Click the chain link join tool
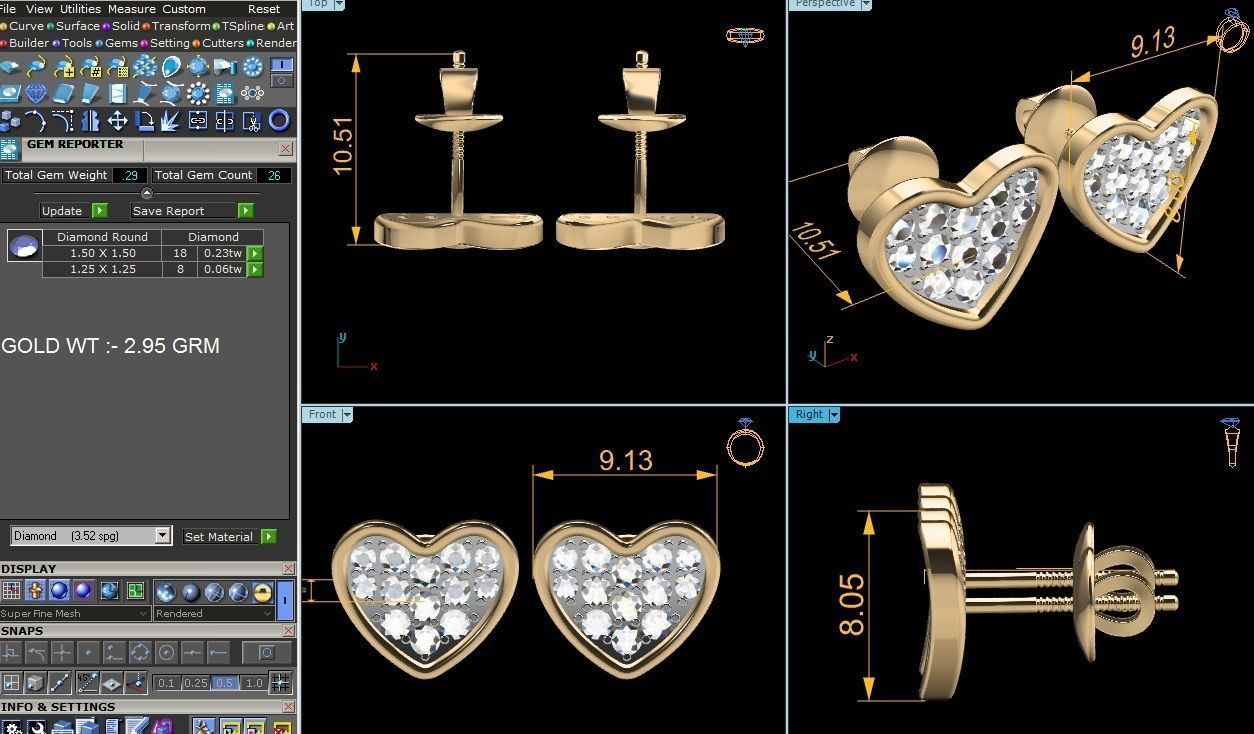Image resolution: width=1254 pixels, height=734 pixels. [198, 121]
